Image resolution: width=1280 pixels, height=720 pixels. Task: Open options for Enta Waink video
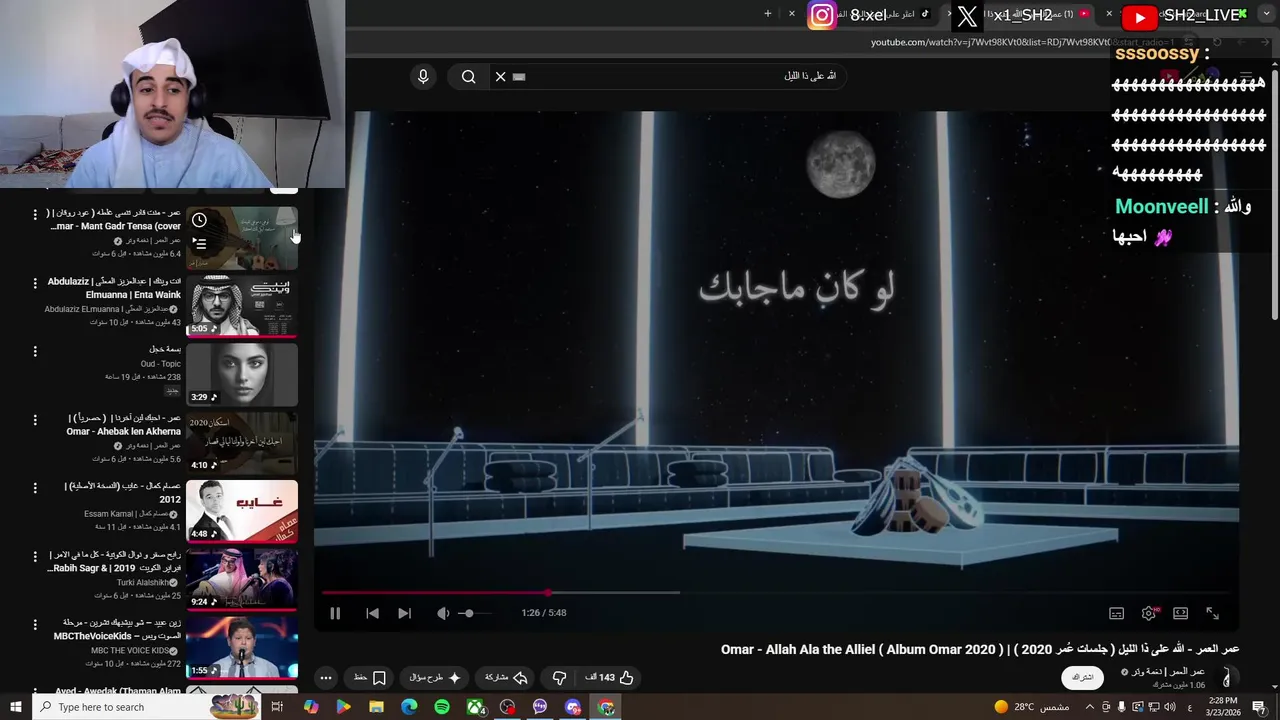(x=35, y=283)
